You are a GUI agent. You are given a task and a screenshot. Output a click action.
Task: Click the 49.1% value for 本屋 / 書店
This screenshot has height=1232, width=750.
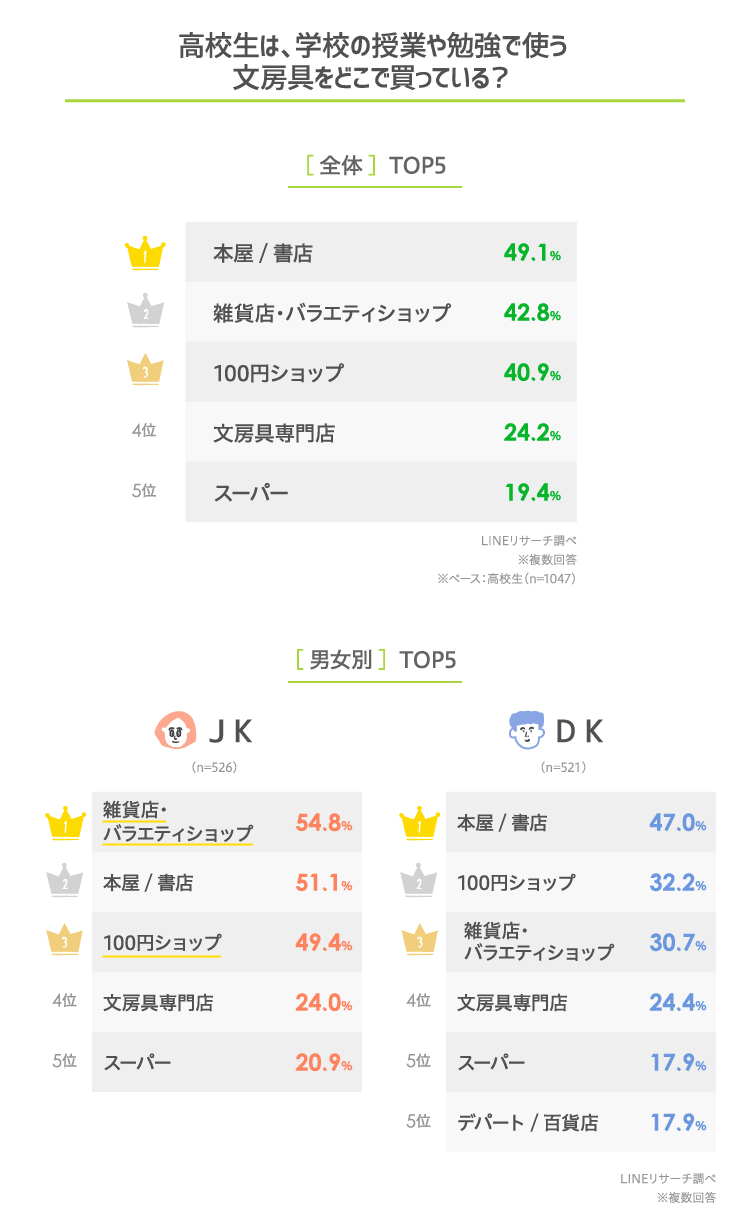[531, 253]
